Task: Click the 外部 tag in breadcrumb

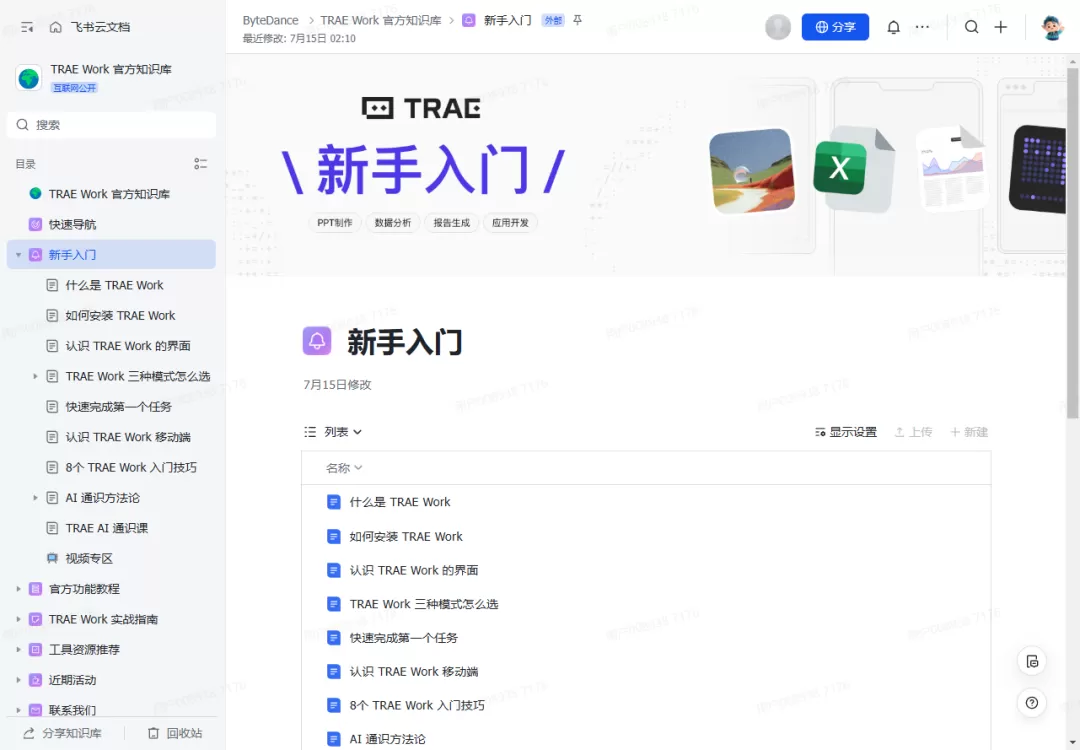Action: pyautogui.click(x=553, y=20)
